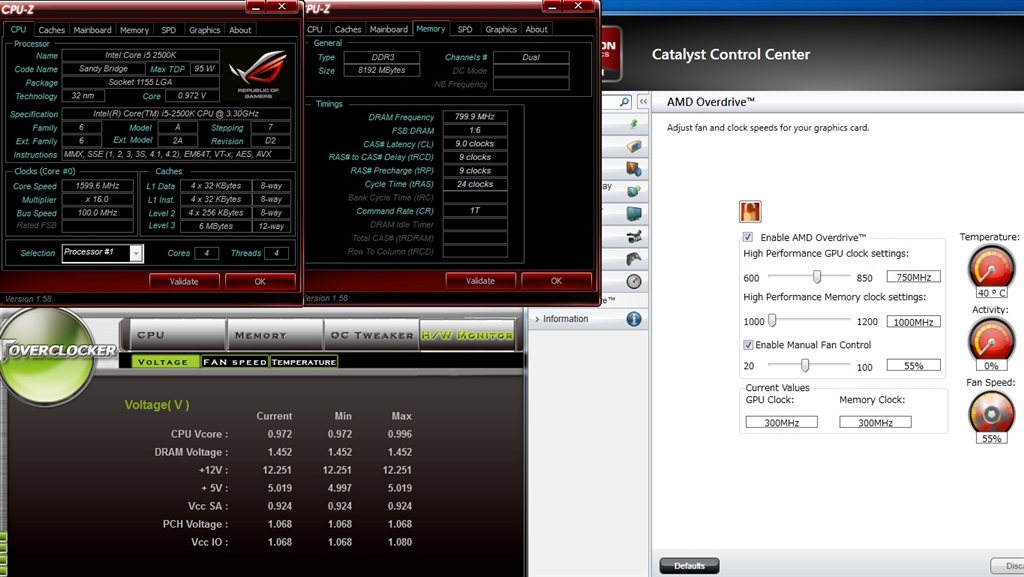Image resolution: width=1024 pixels, height=577 pixels.
Task: Click the Intel Core i5 2500K name field
Action: pos(140,55)
